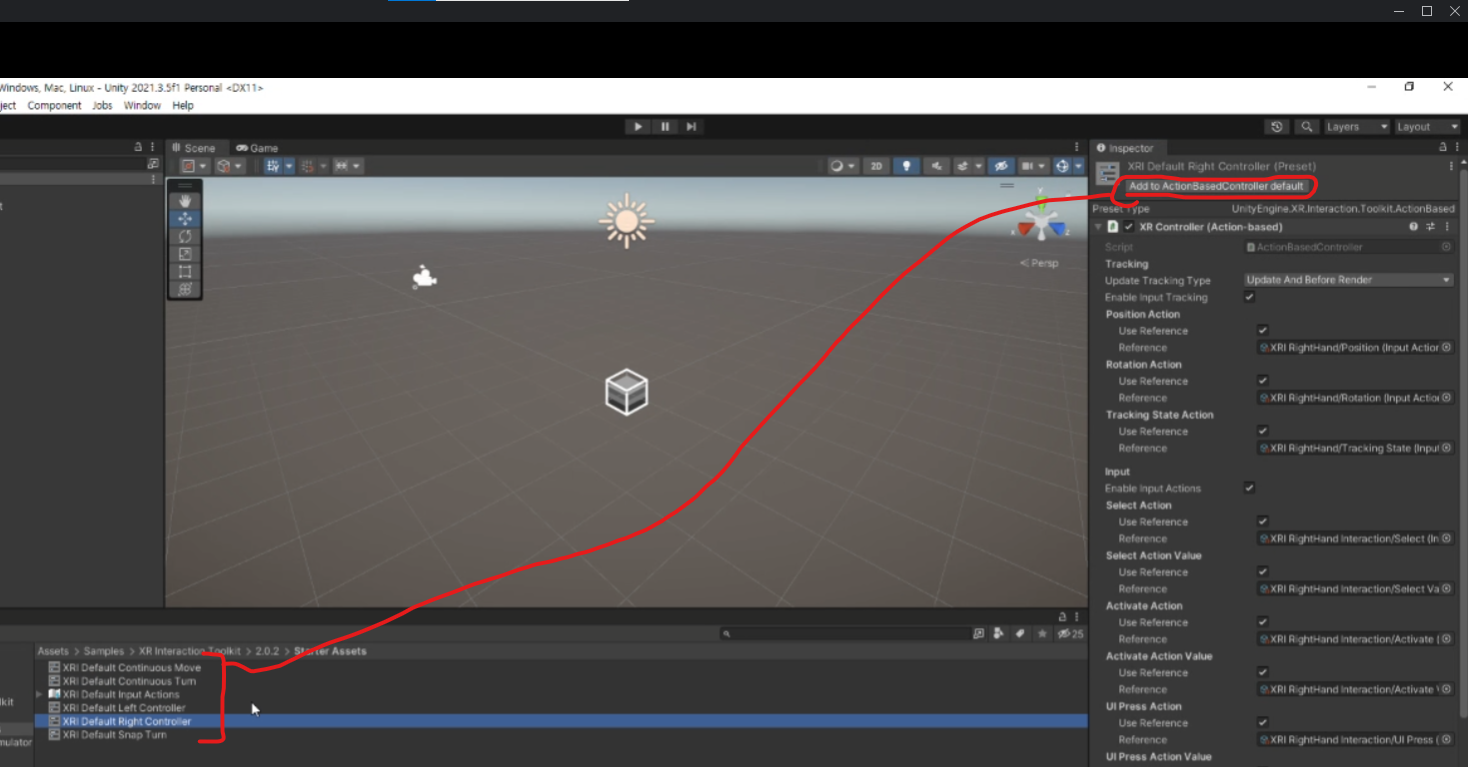Toggle scene lighting bulb icon
Screen dimensions: 1468x767
906,166
